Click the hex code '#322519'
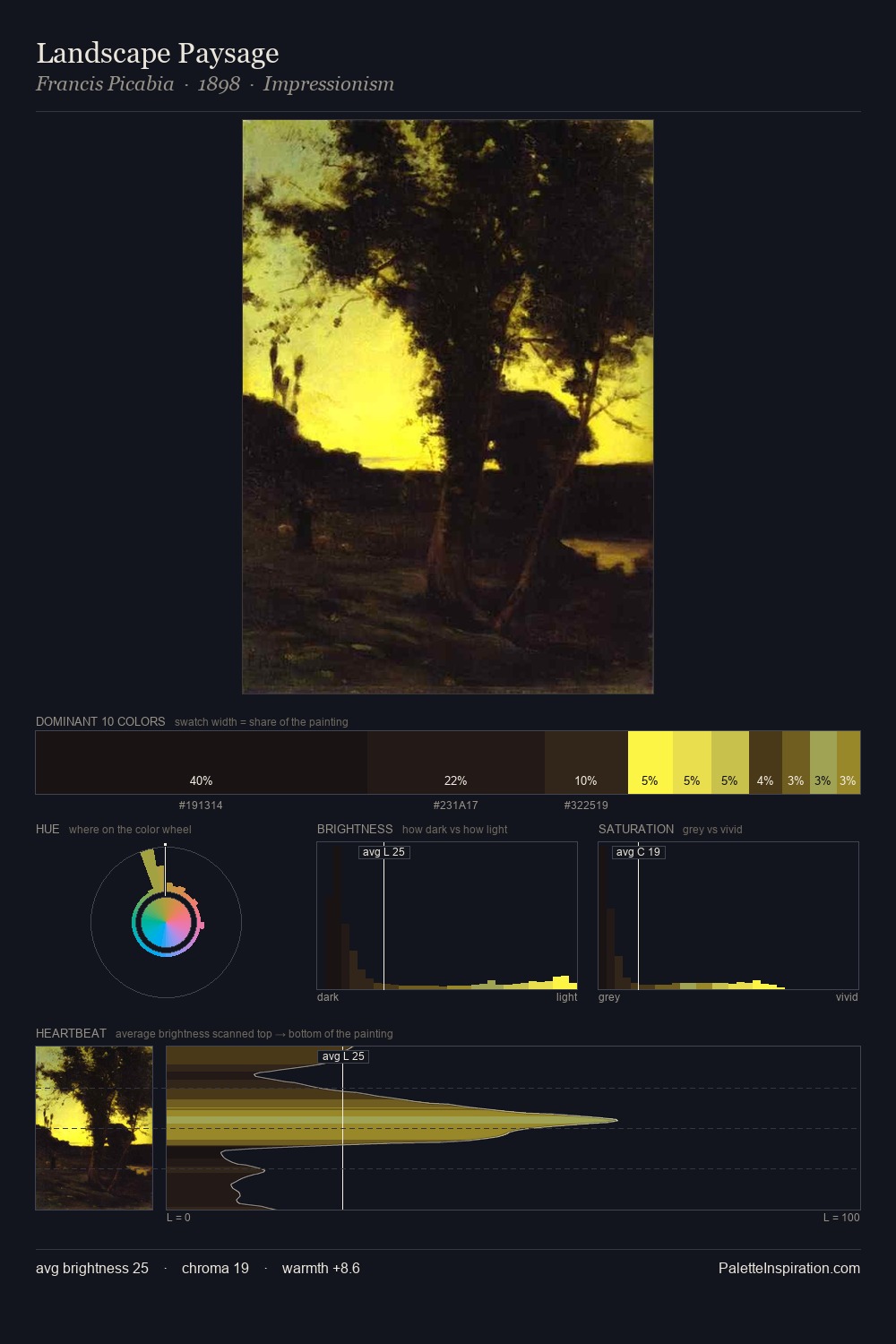Viewport: 896px width, 1344px height. 586,806
